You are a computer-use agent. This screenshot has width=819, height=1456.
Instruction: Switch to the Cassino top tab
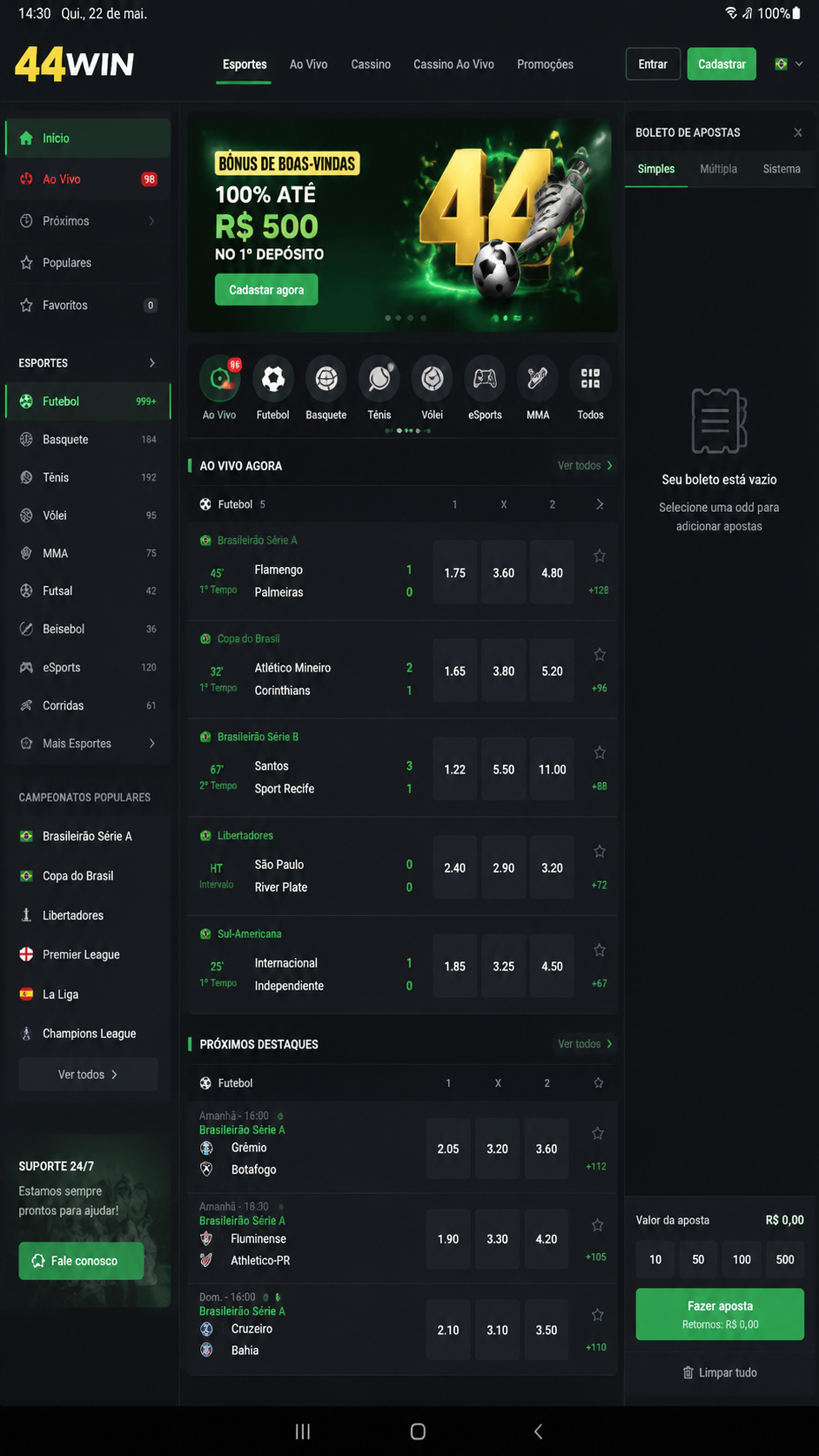coord(371,64)
